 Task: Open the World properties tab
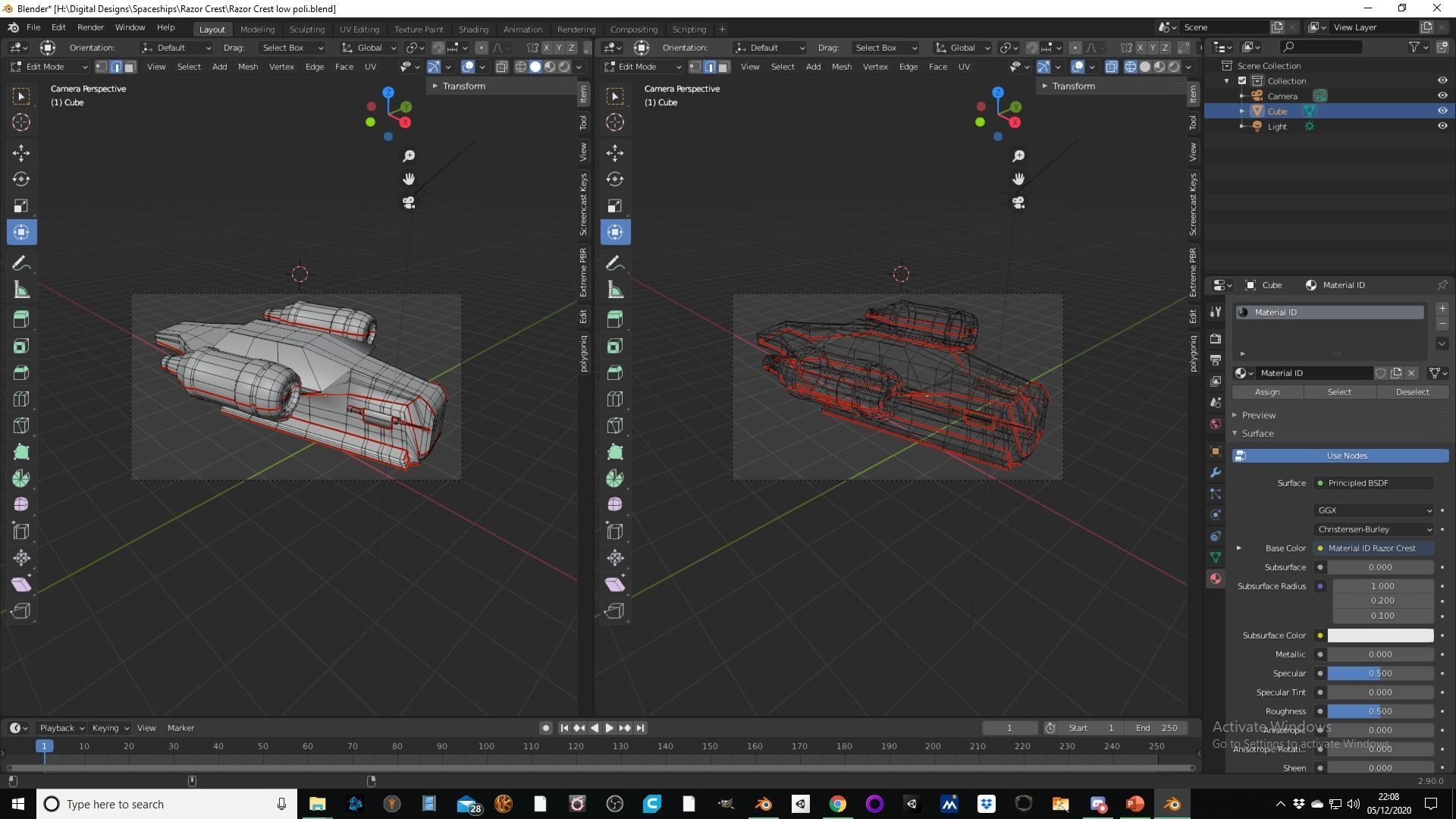point(1216,424)
